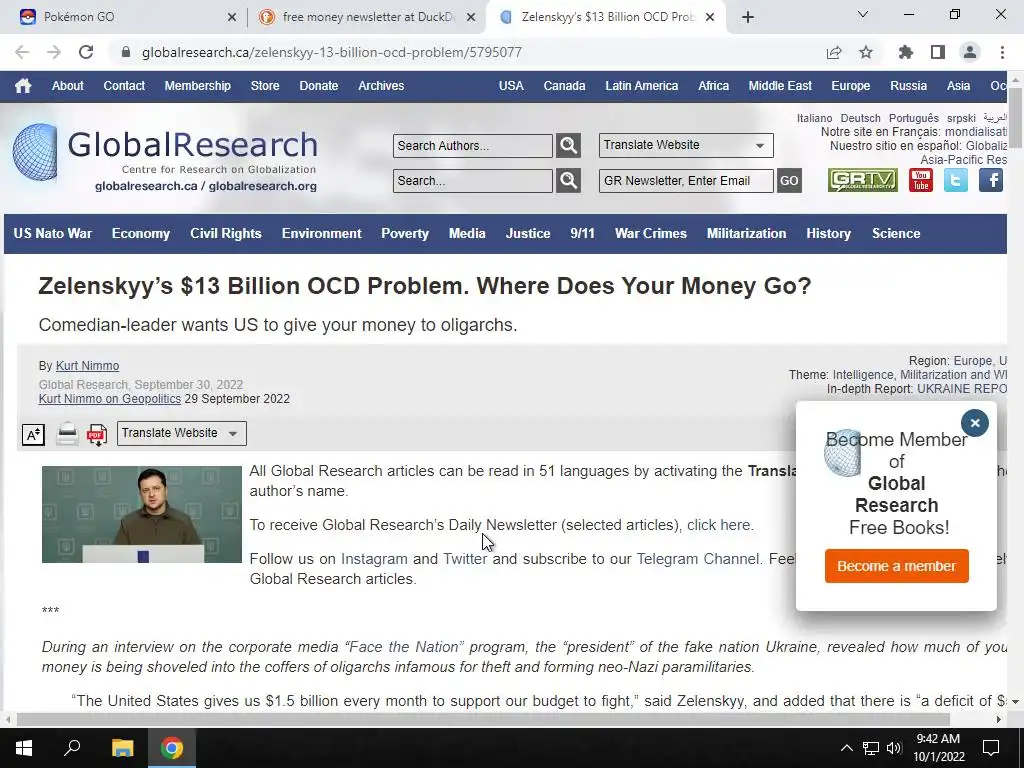Open the notifications center icon
The height and width of the screenshot is (768, 1024).
tap(991, 748)
